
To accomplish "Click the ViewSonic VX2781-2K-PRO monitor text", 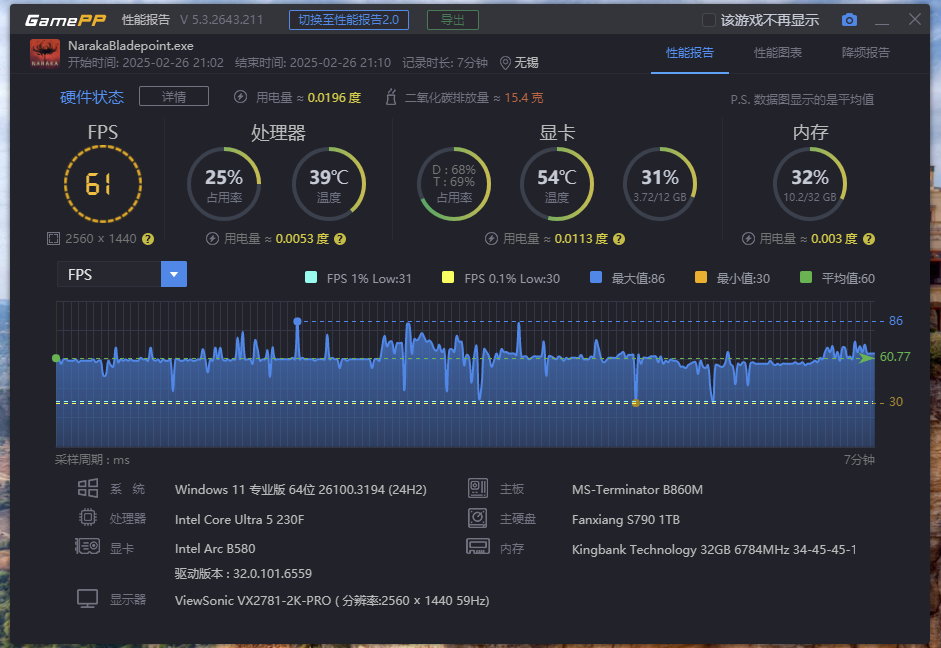I will [x=332, y=601].
